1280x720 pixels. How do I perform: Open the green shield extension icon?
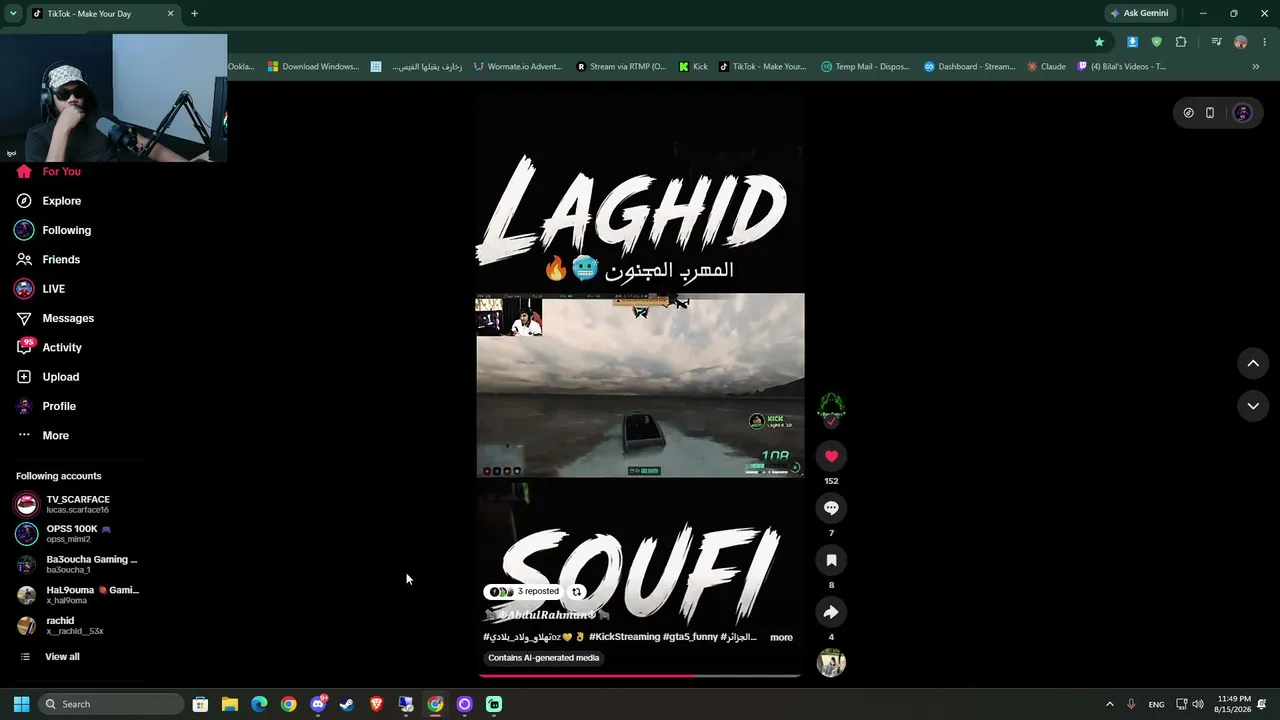pos(1157,42)
